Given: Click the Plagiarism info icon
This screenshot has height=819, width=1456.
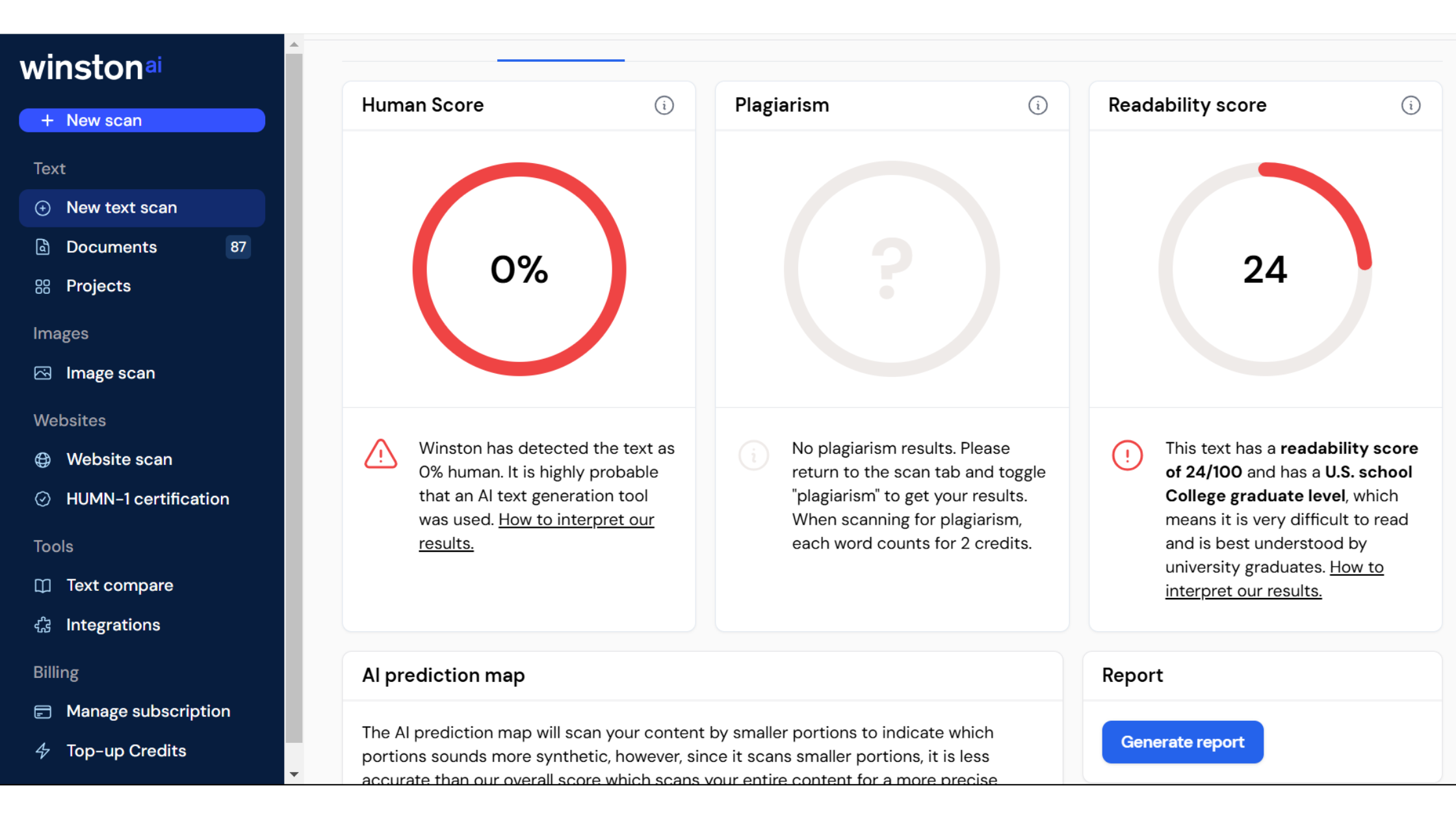Looking at the screenshot, I should (1037, 105).
